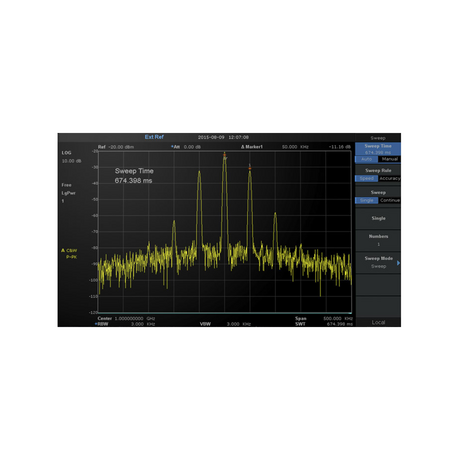Image resolution: width=460 pixels, height=460 pixels.
Task: Click the Ext Ref indicator
Action: pyautogui.click(x=154, y=137)
